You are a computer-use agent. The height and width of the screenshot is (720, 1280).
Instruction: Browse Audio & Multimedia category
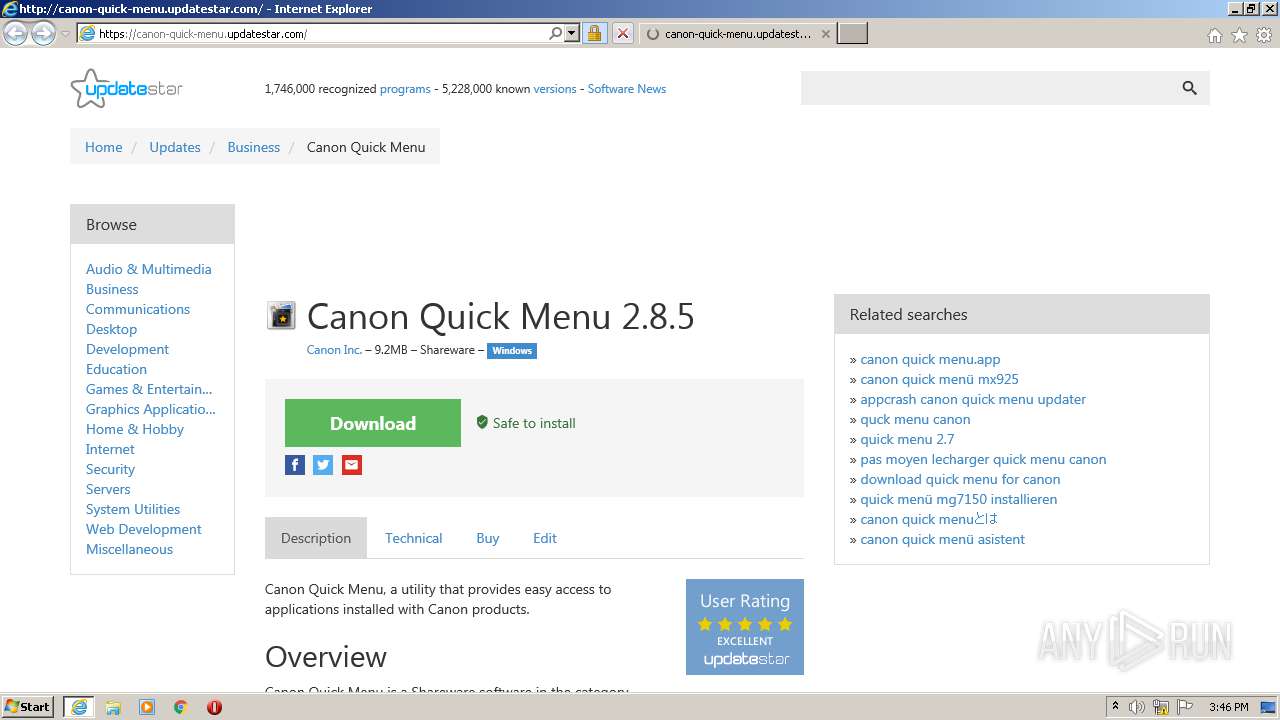(149, 269)
